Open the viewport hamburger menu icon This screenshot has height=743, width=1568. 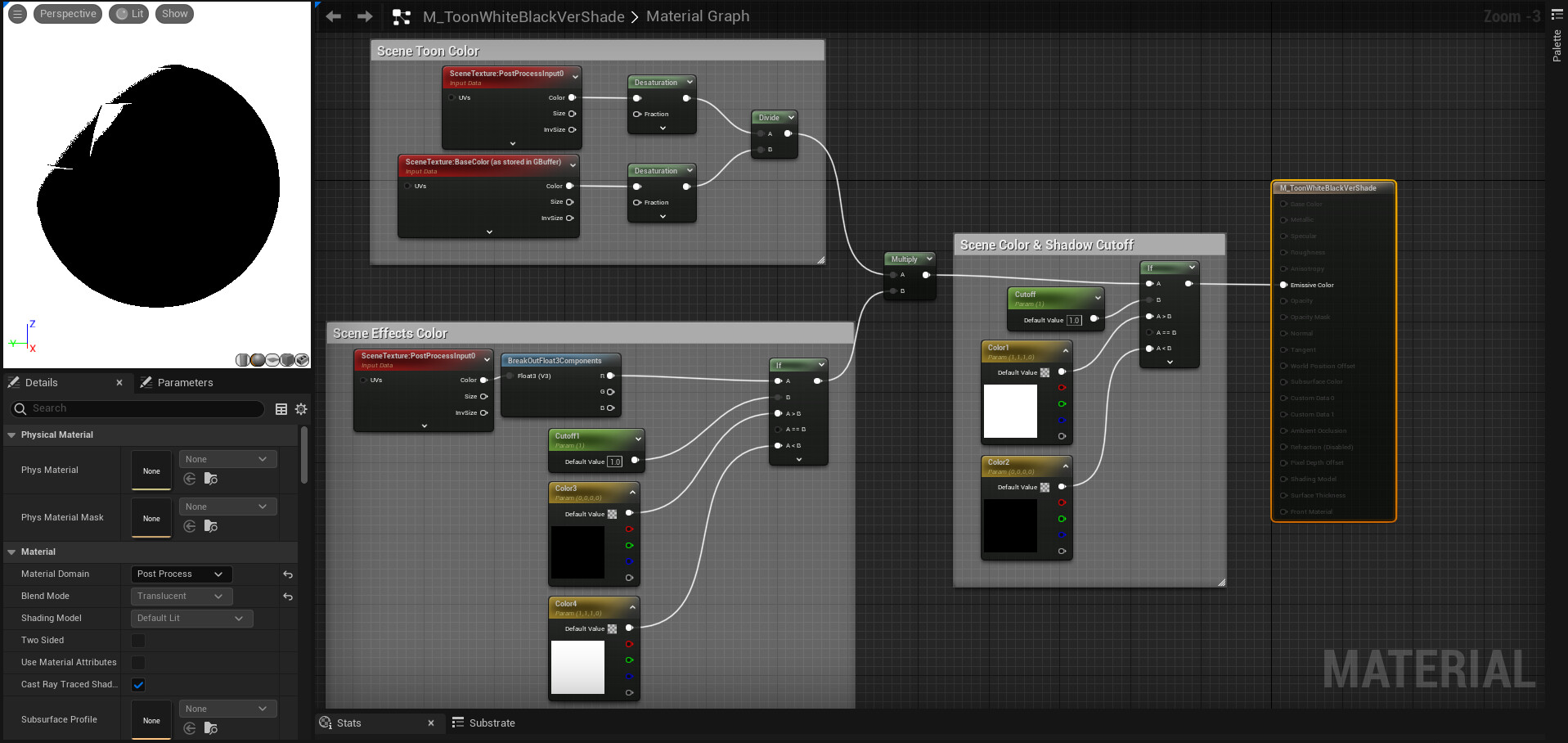16,13
